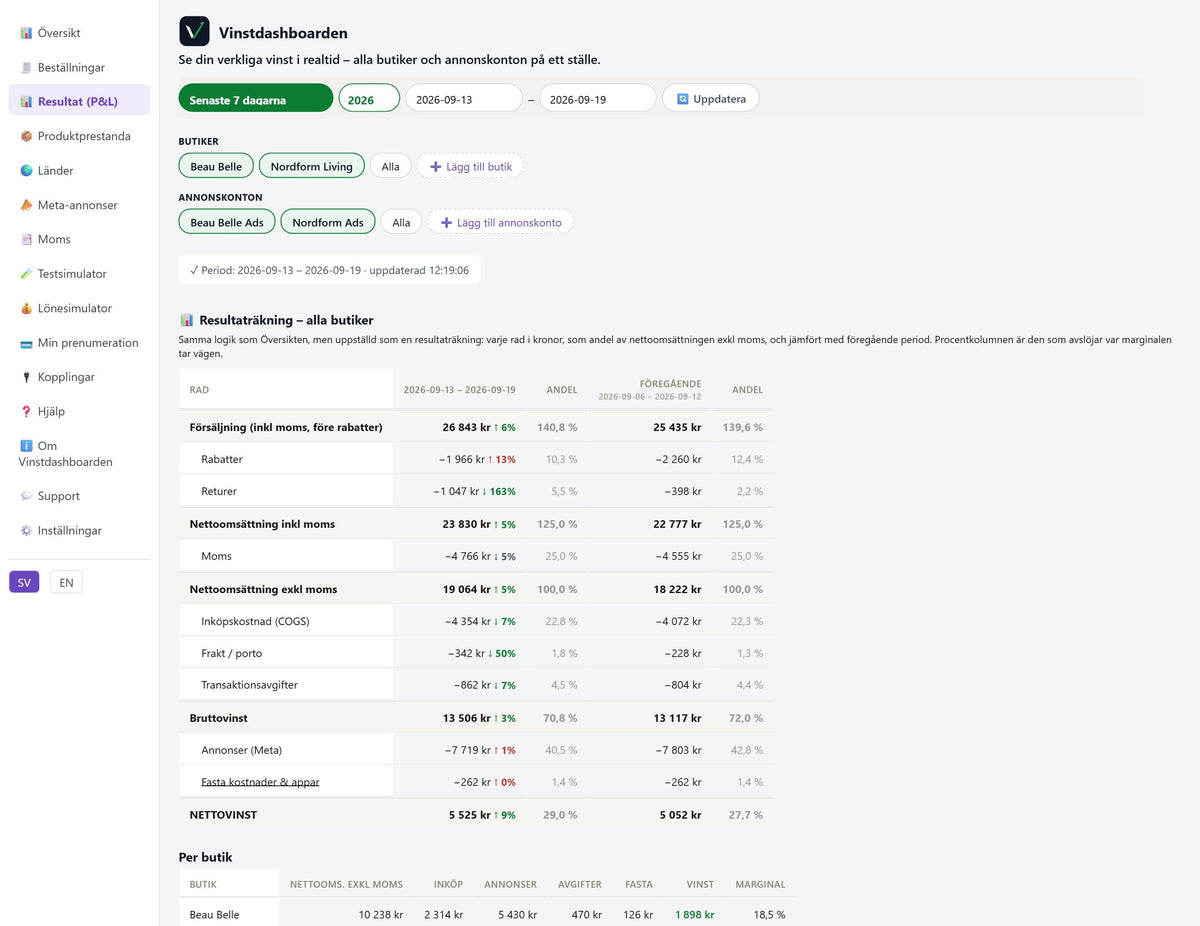Click the 5 525 kr net profit value
Screen dimensions: 1200x926
pos(470,815)
